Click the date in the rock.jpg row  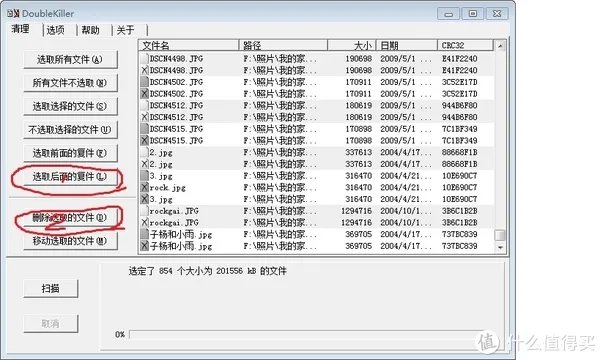coord(406,187)
